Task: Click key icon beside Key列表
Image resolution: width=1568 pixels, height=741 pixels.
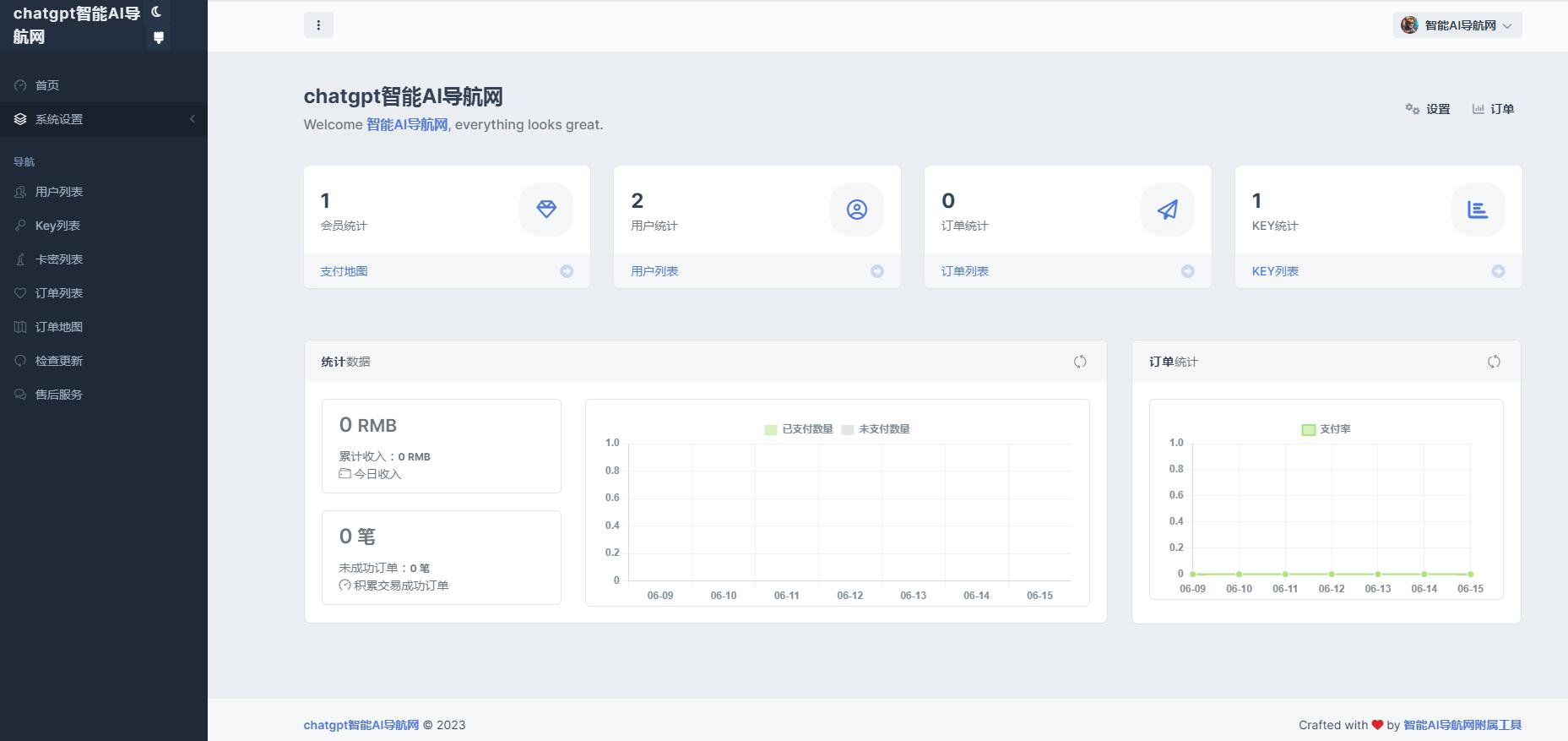Action: (20, 226)
